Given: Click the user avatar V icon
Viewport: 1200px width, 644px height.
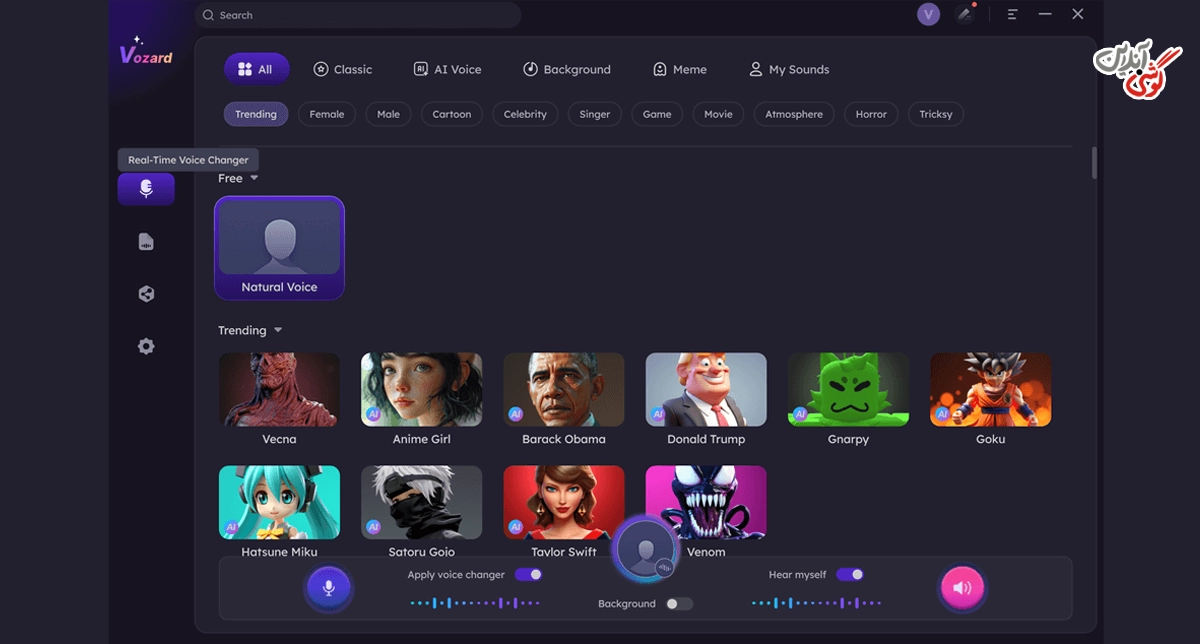Looking at the screenshot, I should pos(928,14).
